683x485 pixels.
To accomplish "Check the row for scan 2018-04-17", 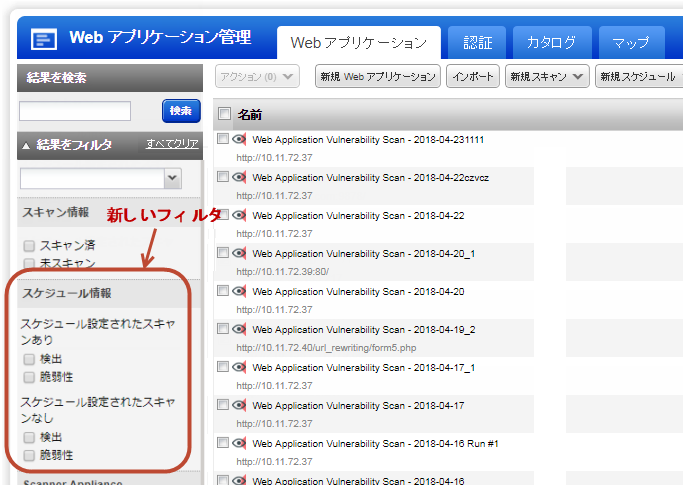I will click(x=223, y=404).
